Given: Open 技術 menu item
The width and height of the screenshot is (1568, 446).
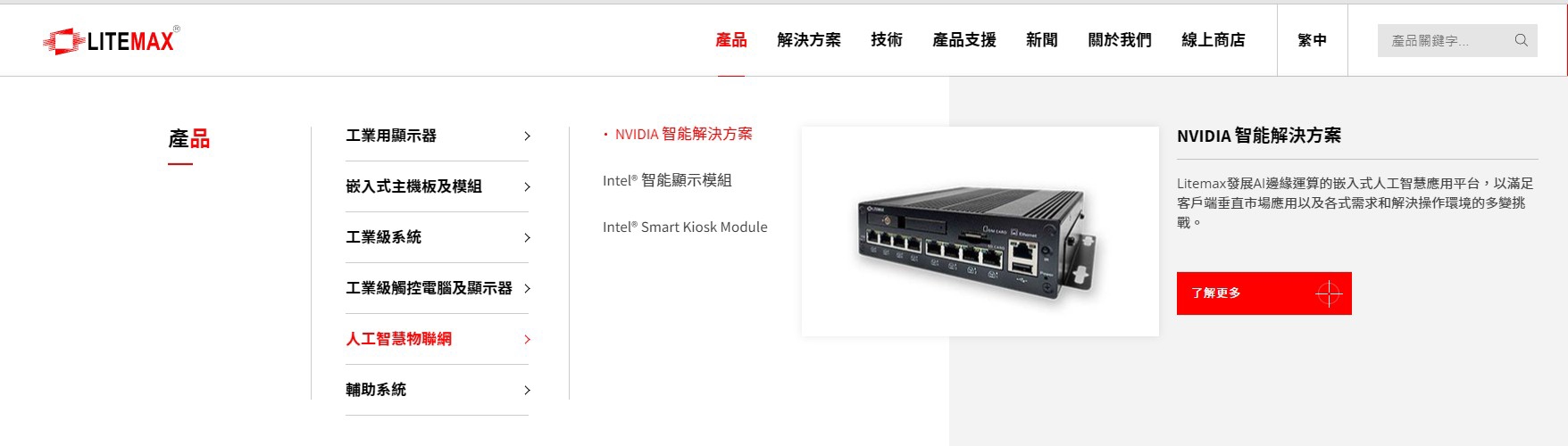Looking at the screenshot, I should tap(887, 40).
